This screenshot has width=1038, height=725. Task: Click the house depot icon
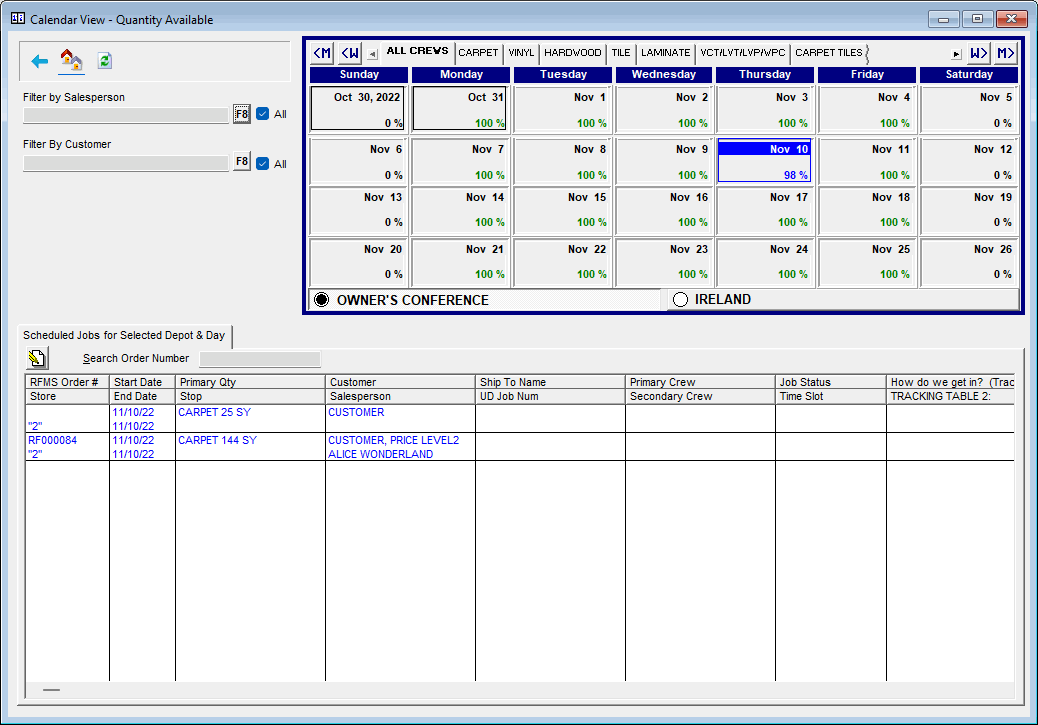point(71,60)
